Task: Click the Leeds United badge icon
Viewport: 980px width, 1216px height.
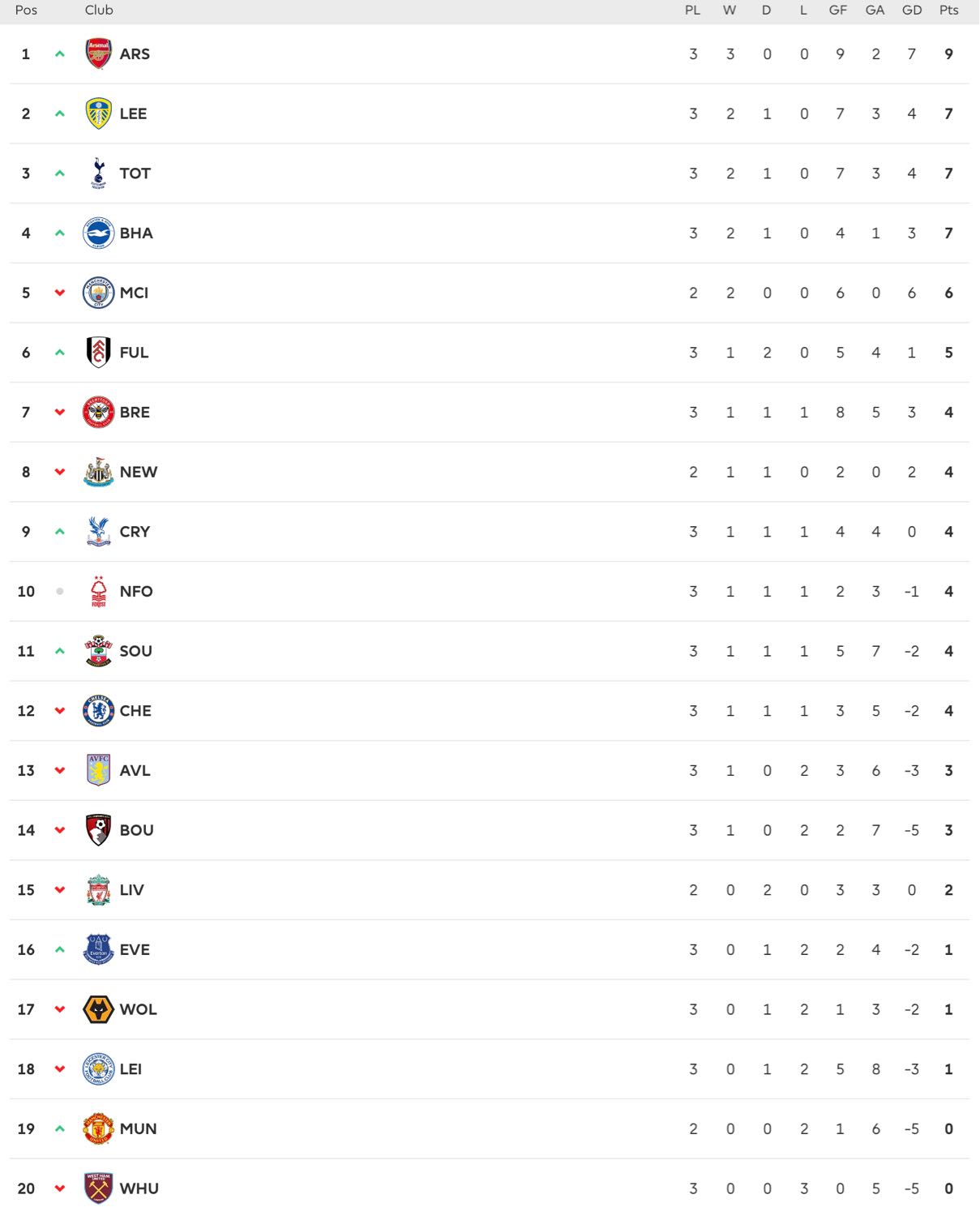Action: pyautogui.click(x=98, y=113)
